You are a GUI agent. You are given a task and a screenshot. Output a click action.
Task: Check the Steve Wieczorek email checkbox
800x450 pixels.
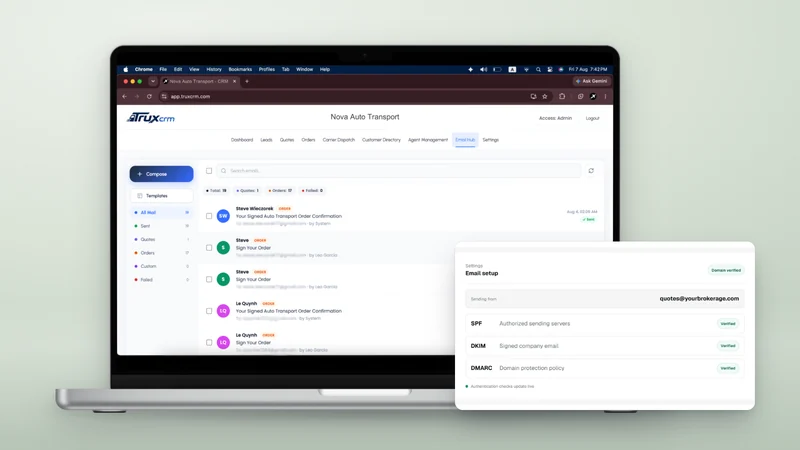pyautogui.click(x=209, y=216)
